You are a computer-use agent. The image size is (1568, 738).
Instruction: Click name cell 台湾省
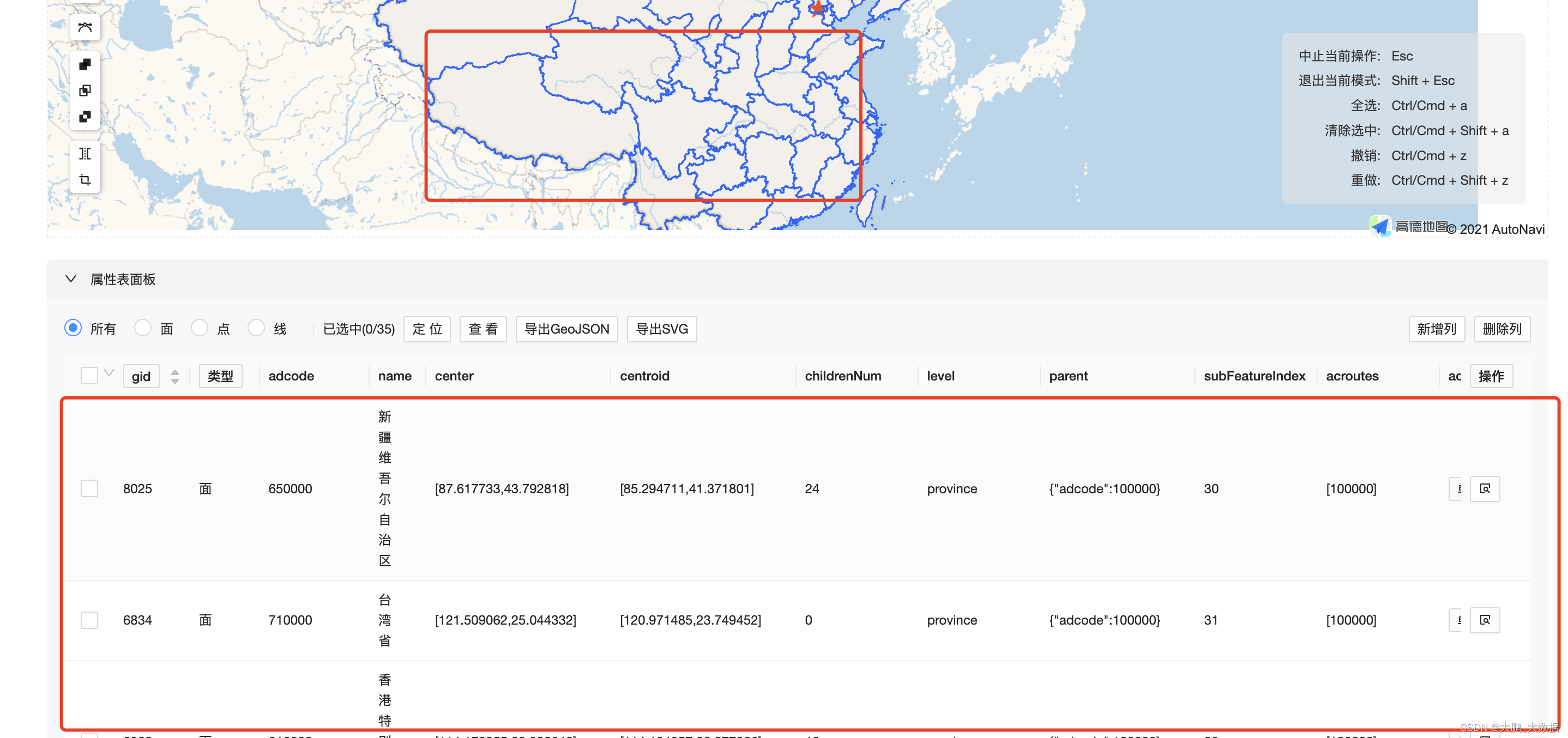coord(385,620)
